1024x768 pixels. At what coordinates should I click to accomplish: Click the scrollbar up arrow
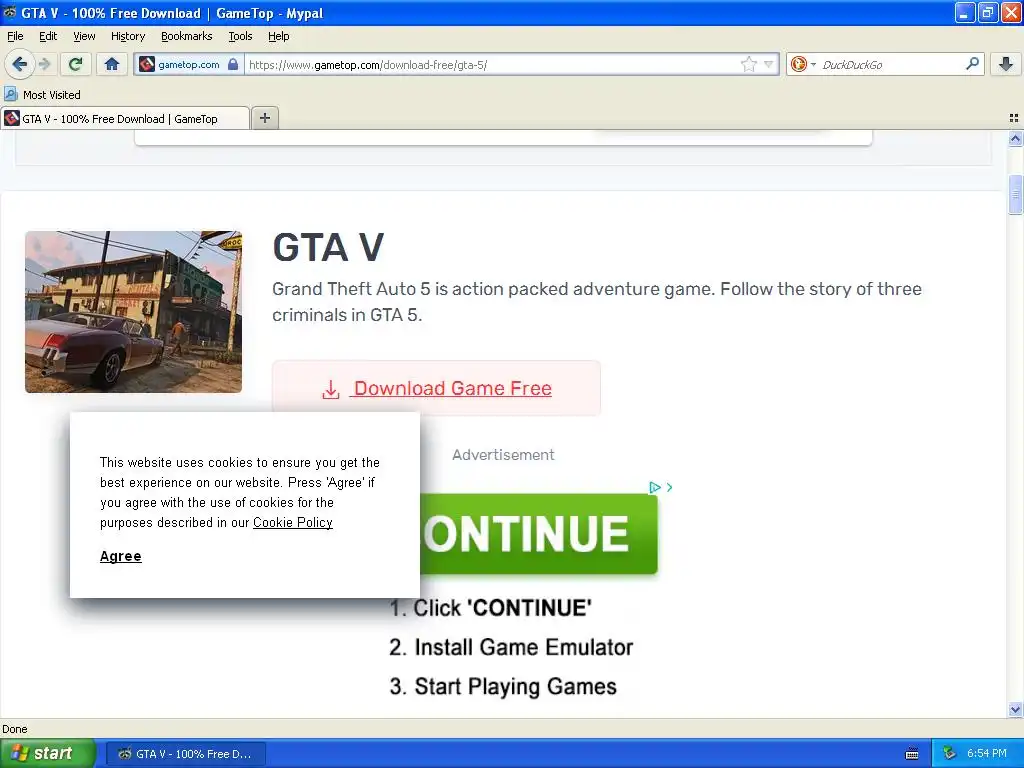pos(1015,138)
